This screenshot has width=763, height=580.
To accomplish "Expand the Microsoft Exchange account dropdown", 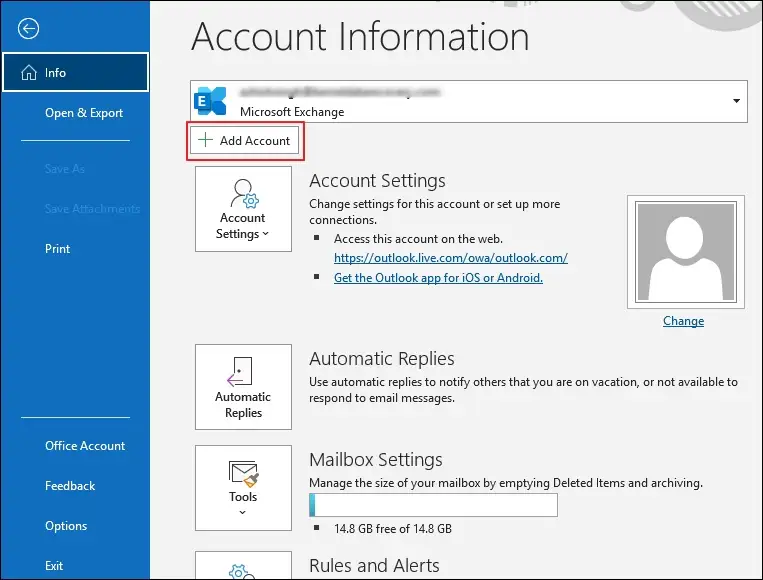I will (736, 101).
